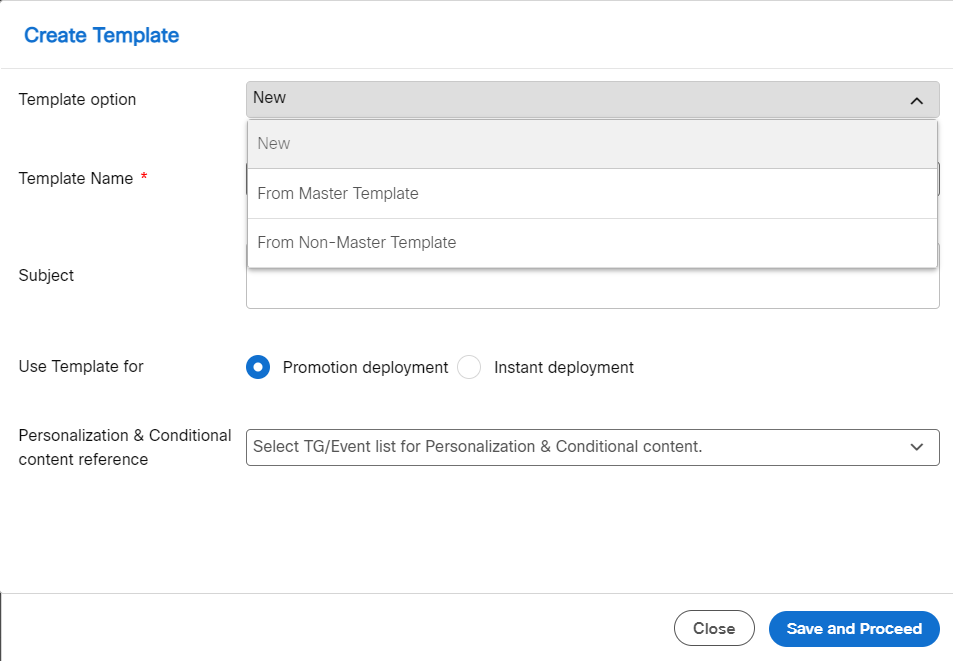Select the Promotion deployment radio button

pyautogui.click(x=258, y=367)
